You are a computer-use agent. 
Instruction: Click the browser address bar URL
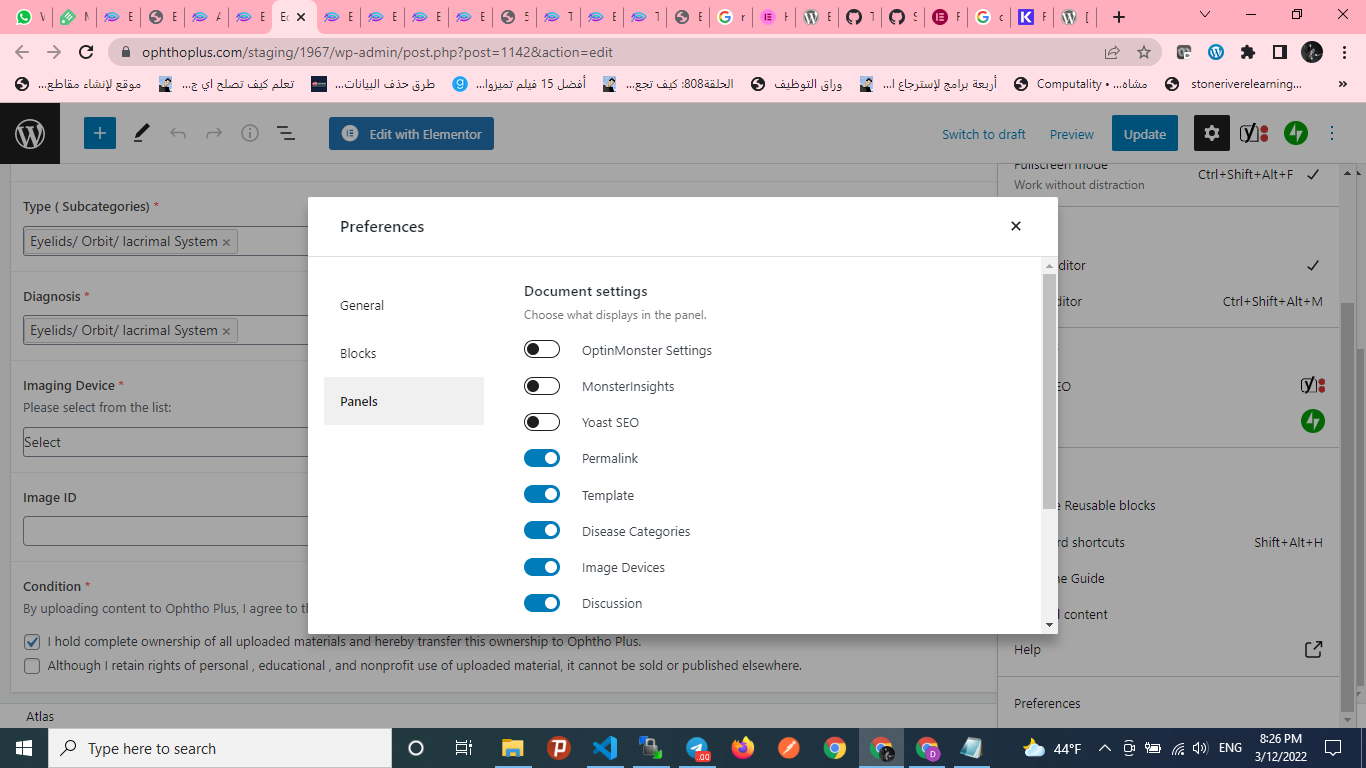[375, 52]
